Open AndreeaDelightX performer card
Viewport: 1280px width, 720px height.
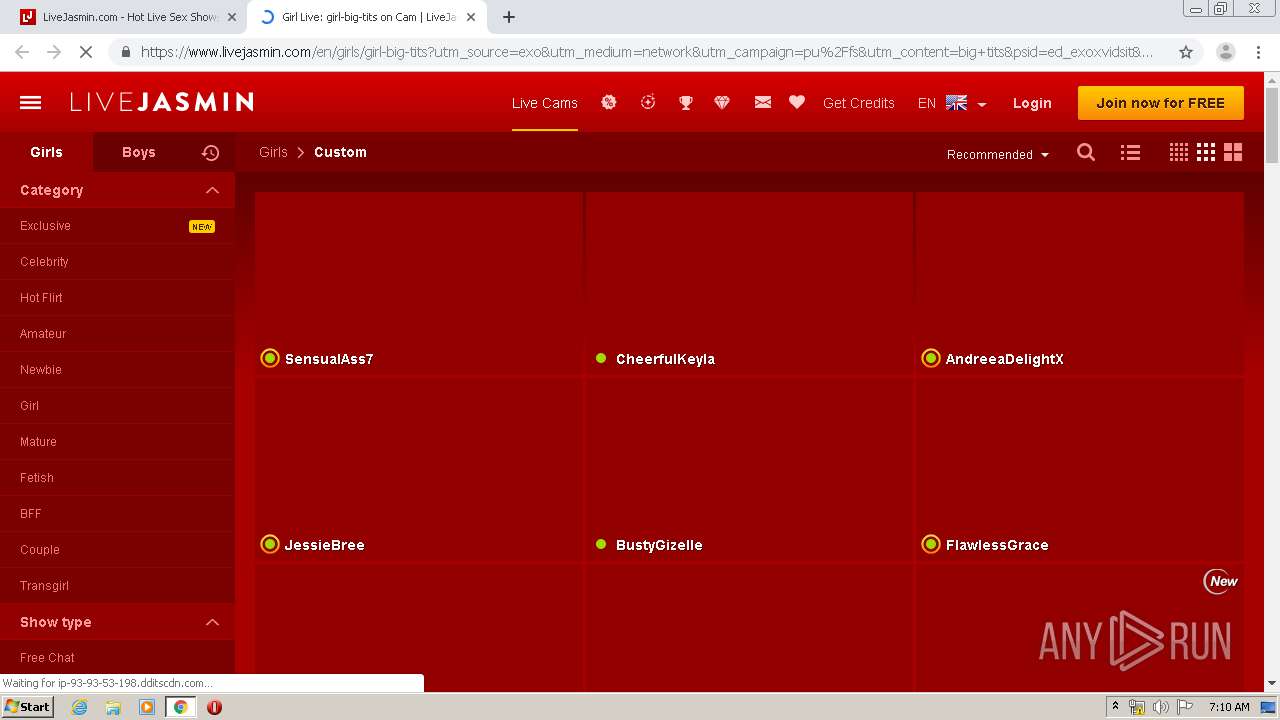[1080, 282]
